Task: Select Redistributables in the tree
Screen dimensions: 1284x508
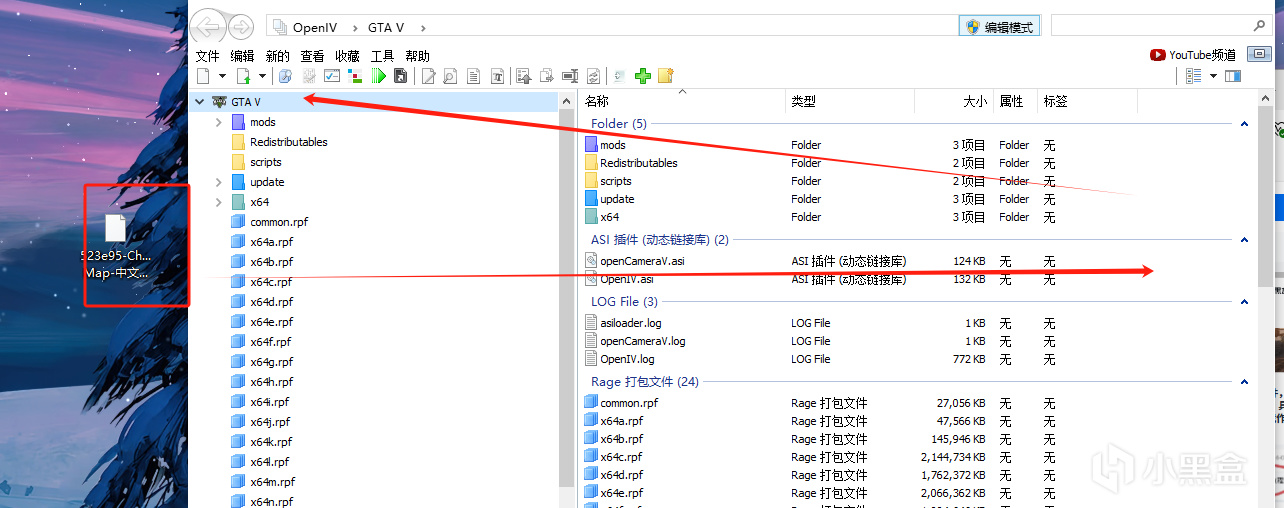Action: [x=288, y=142]
